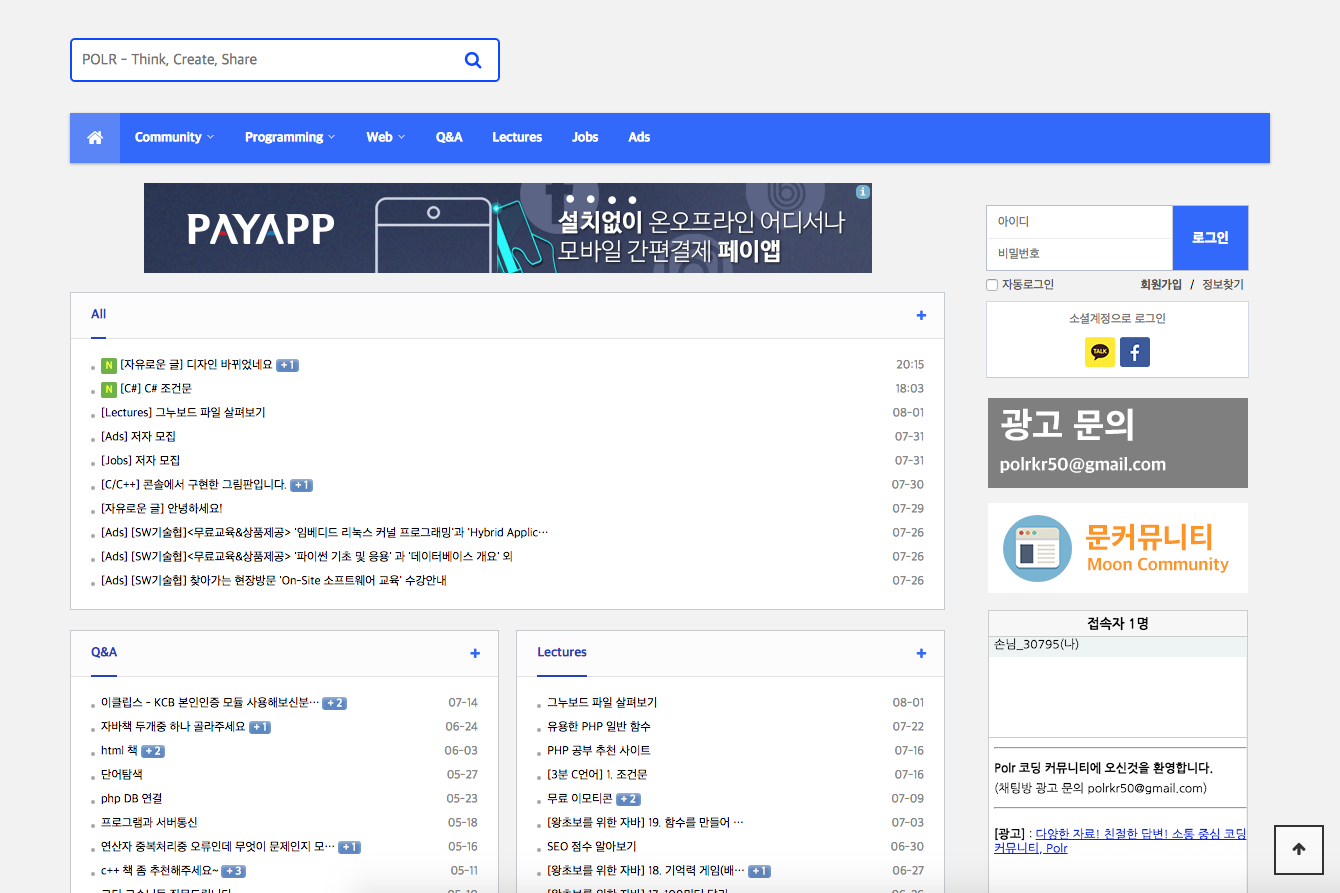Viewport: 1340px width, 893px height.
Task: Expand the Community dropdown menu
Action: click(x=174, y=138)
